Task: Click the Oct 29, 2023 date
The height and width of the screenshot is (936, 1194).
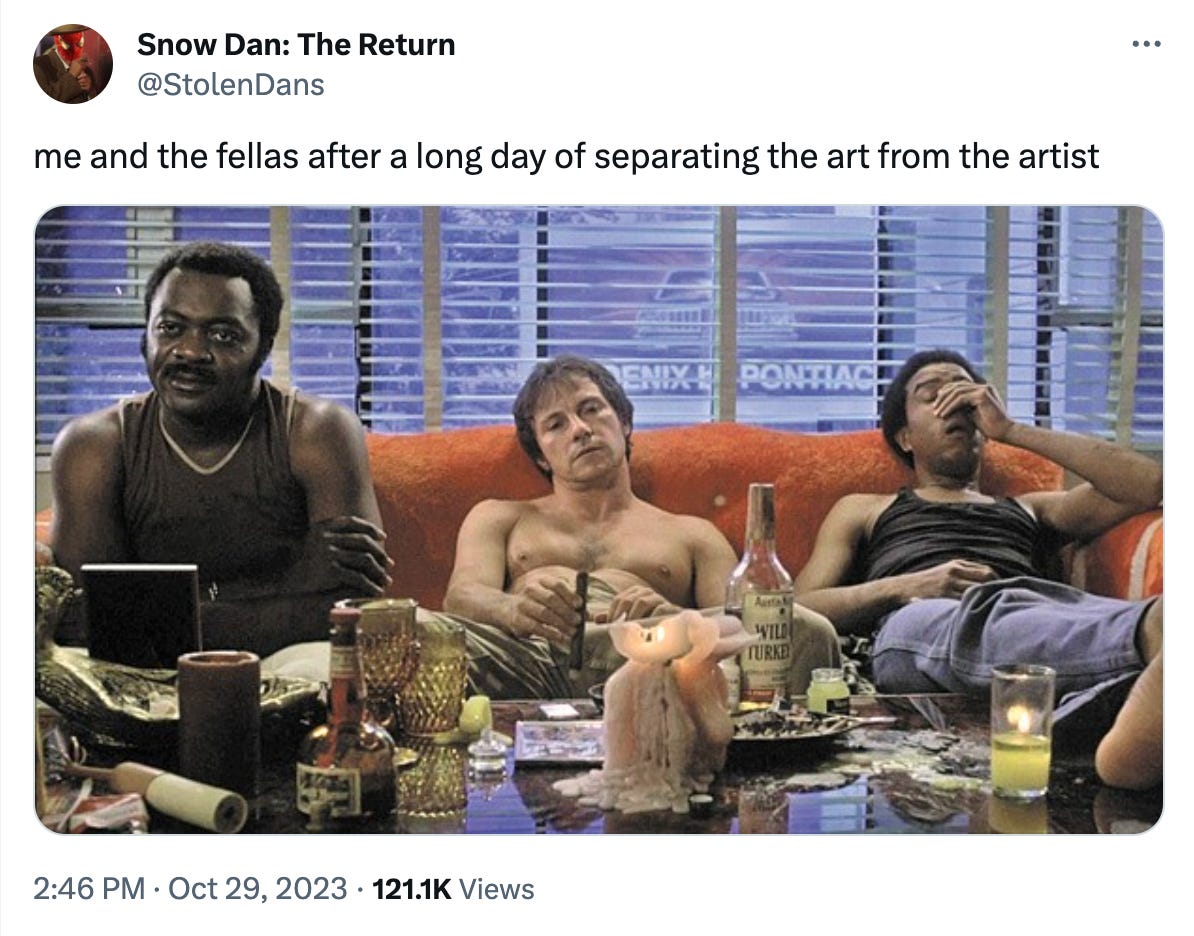Action: coord(257,888)
